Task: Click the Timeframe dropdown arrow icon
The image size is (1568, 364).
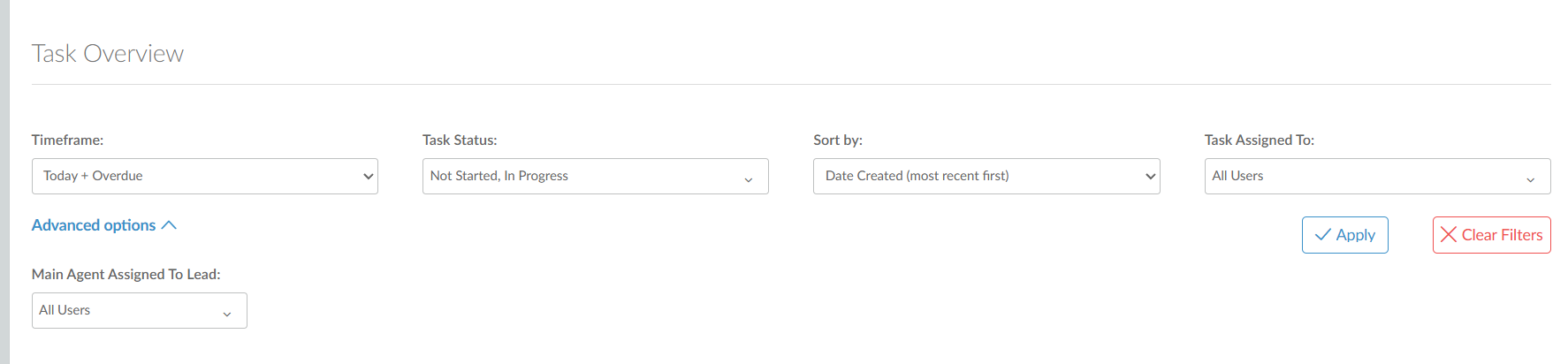Action: (x=369, y=176)
